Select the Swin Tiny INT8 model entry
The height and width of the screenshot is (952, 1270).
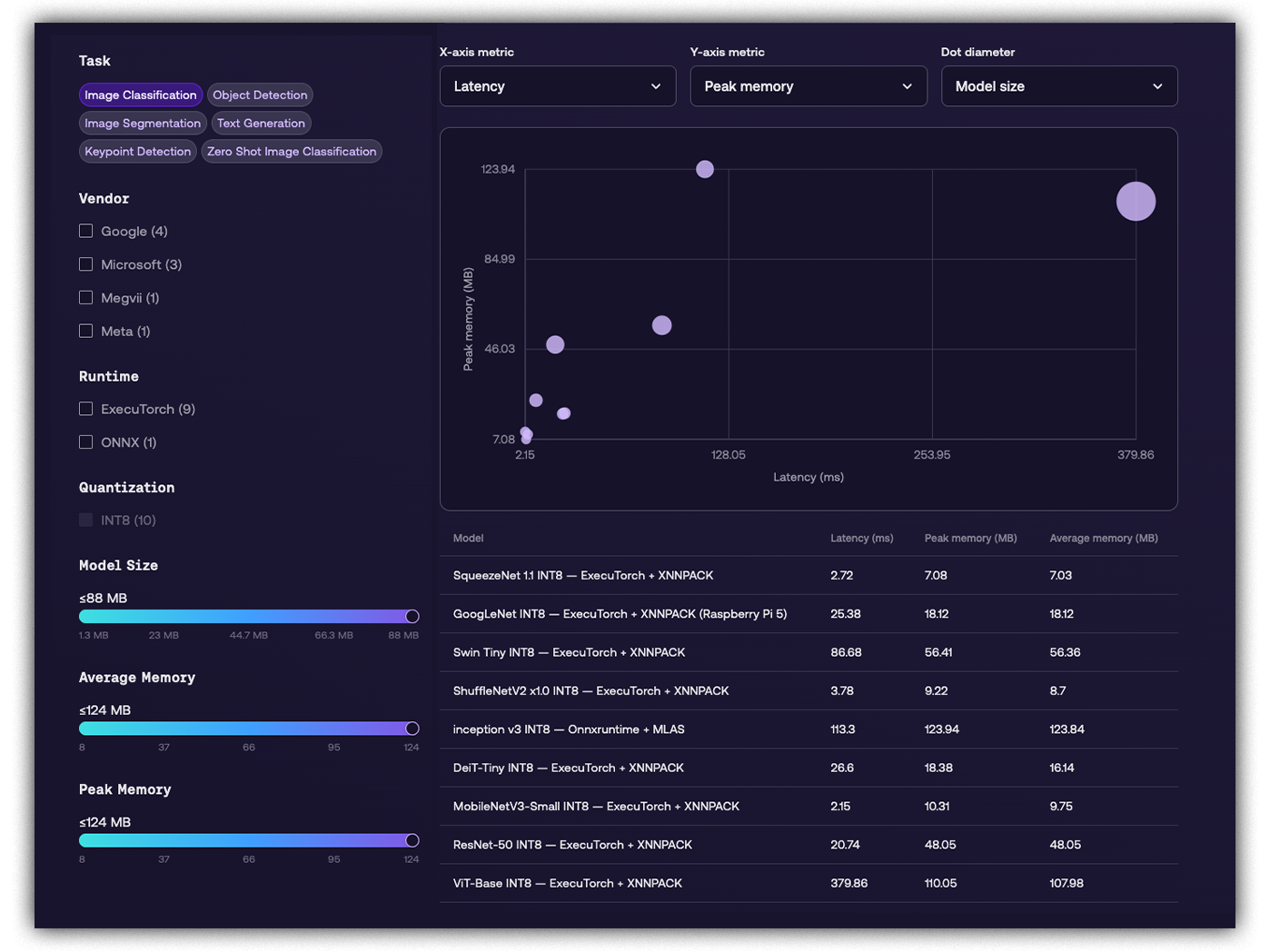[809, 652]
